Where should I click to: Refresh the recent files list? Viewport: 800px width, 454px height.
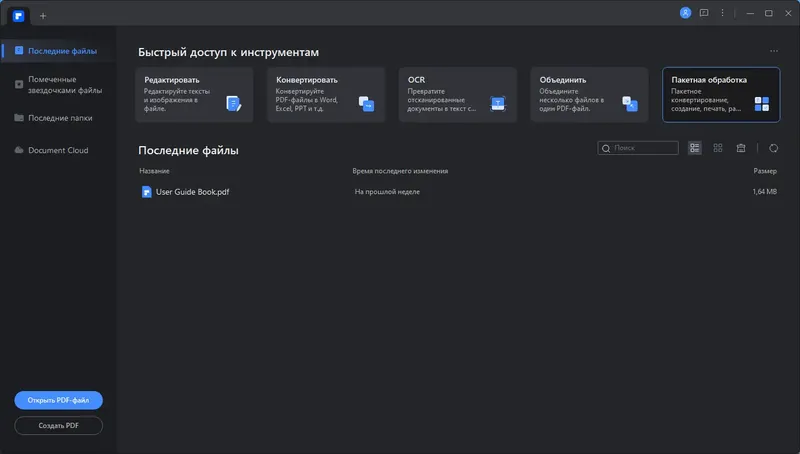click(x=774, y=148)
